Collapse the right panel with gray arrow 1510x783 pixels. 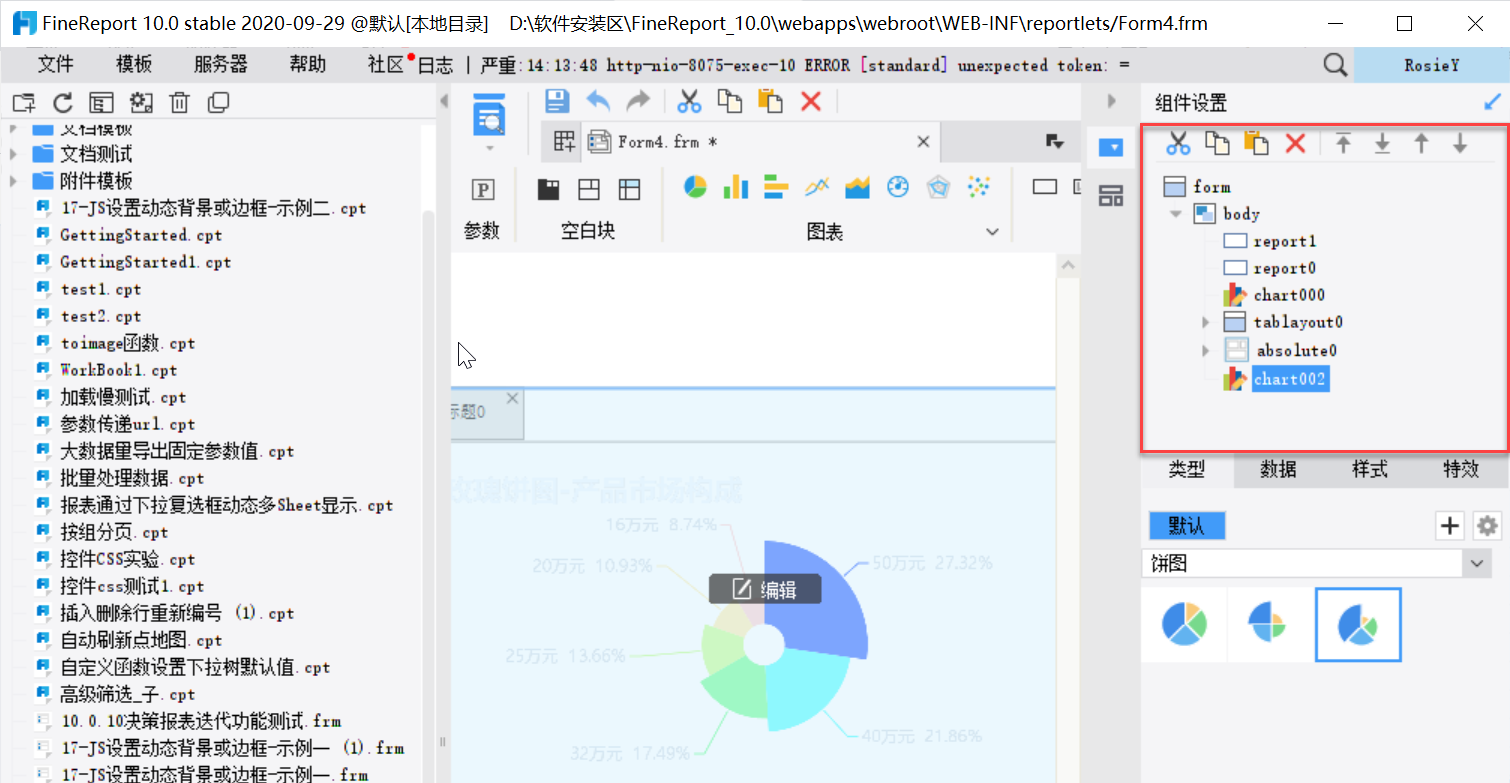1111,101
